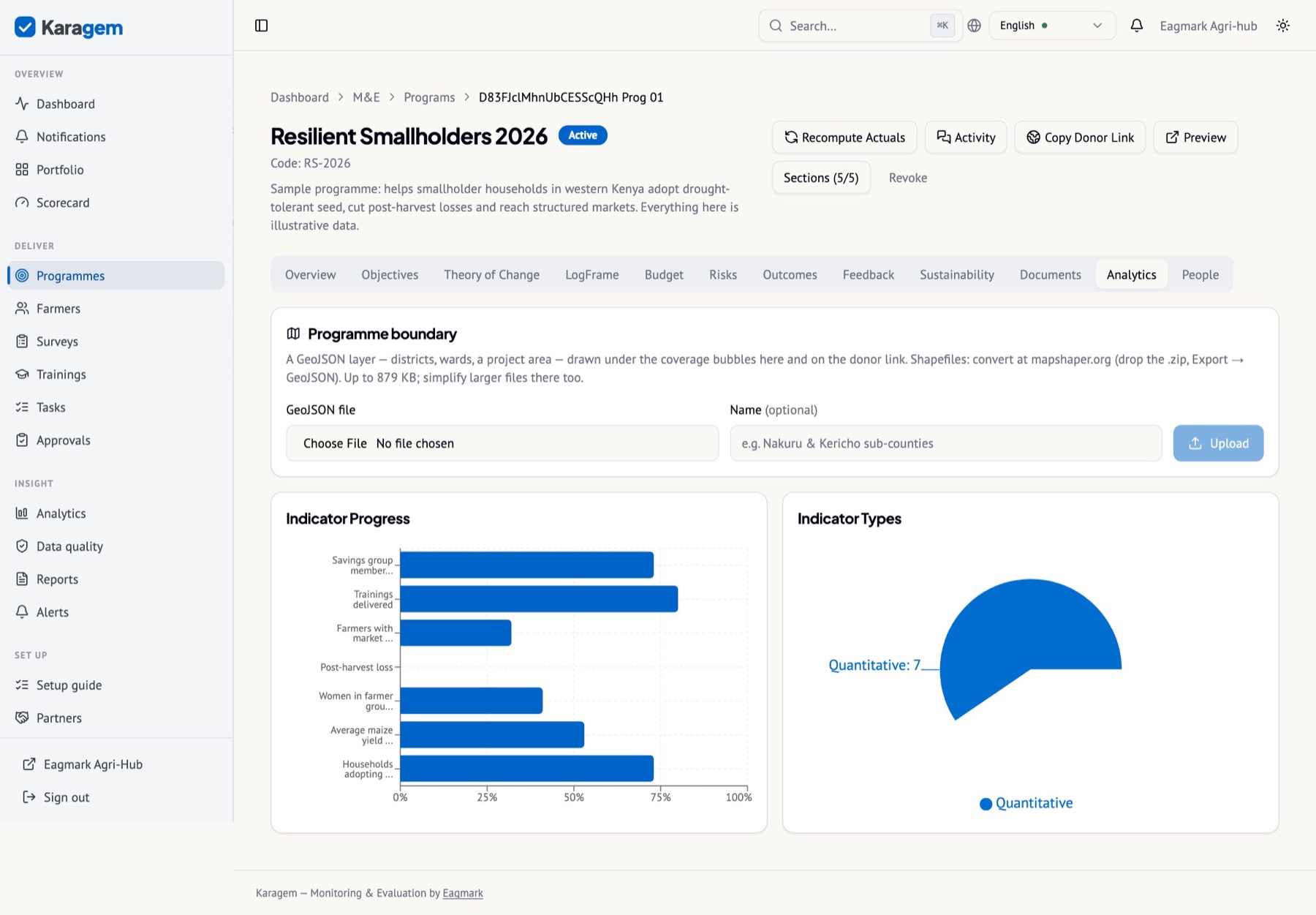The image size is (1316, 915).
Task: Open Scorecard in sidebar
Action: pos(116,203)
